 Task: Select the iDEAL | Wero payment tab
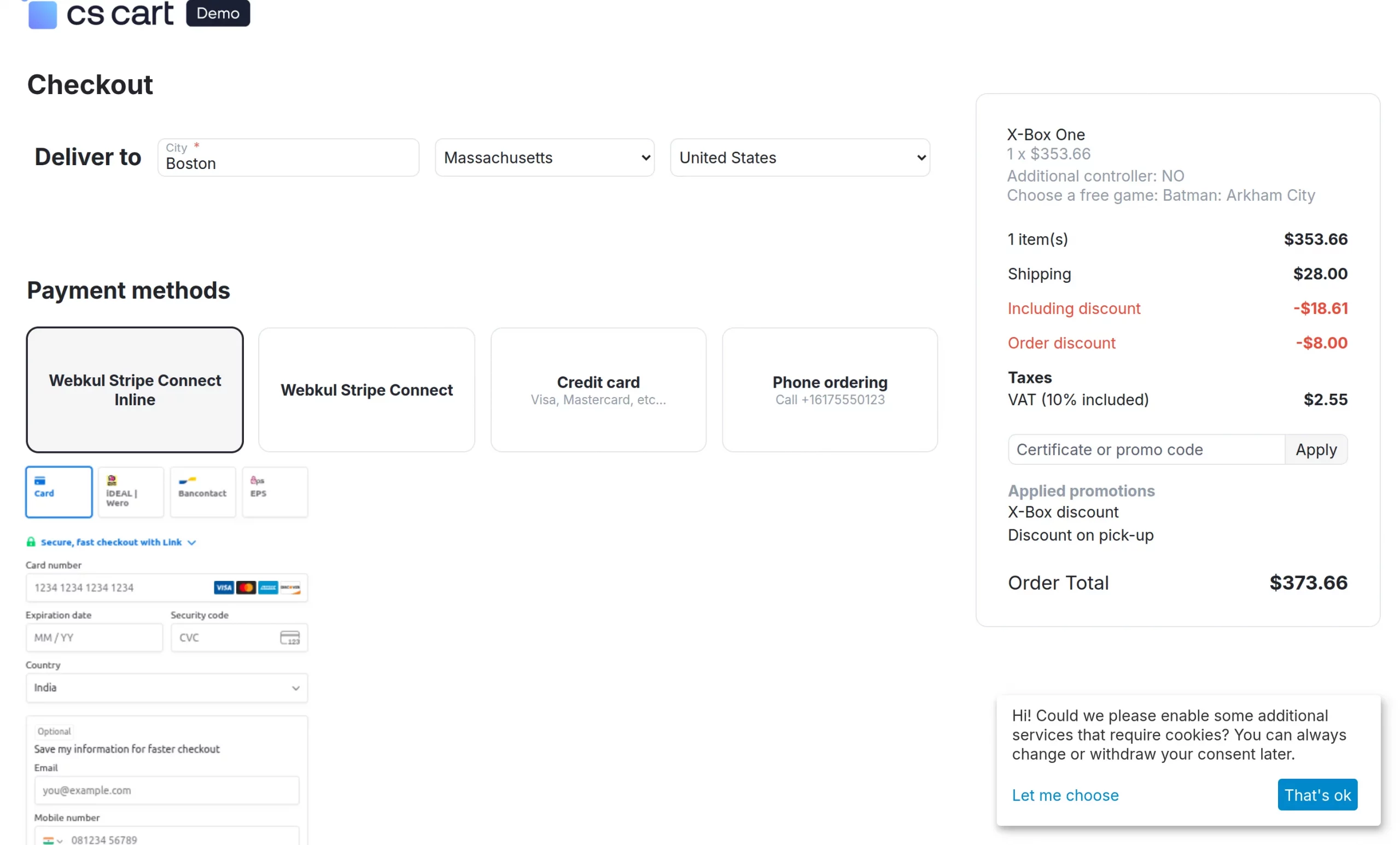pyautogui.click(x=131, y=492)
